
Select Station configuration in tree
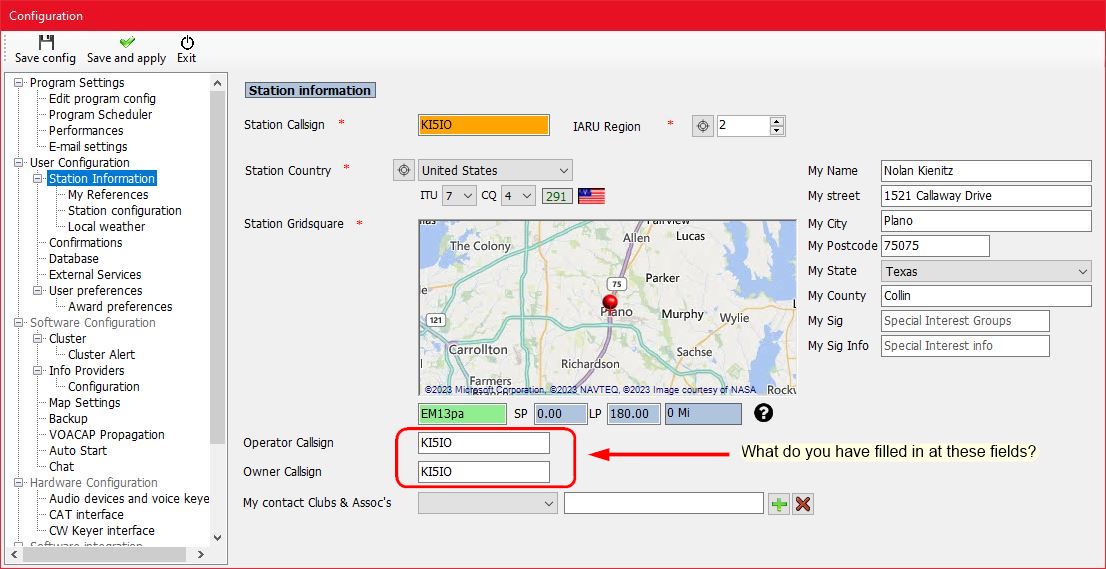point(124,210)
